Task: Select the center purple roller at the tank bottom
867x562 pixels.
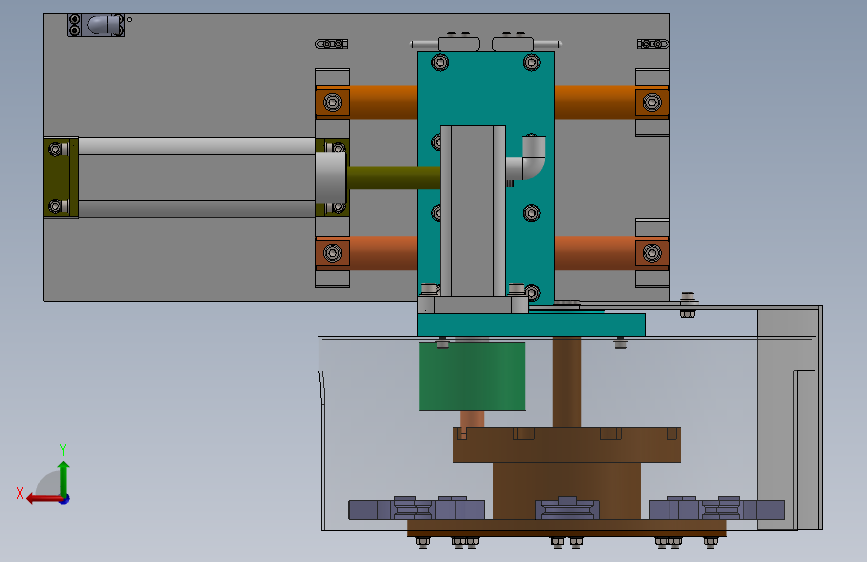Action: 567,508
